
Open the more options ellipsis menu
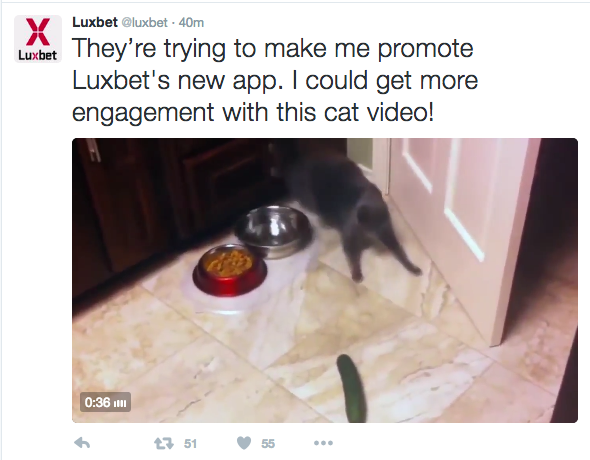[x=323, y=443]
